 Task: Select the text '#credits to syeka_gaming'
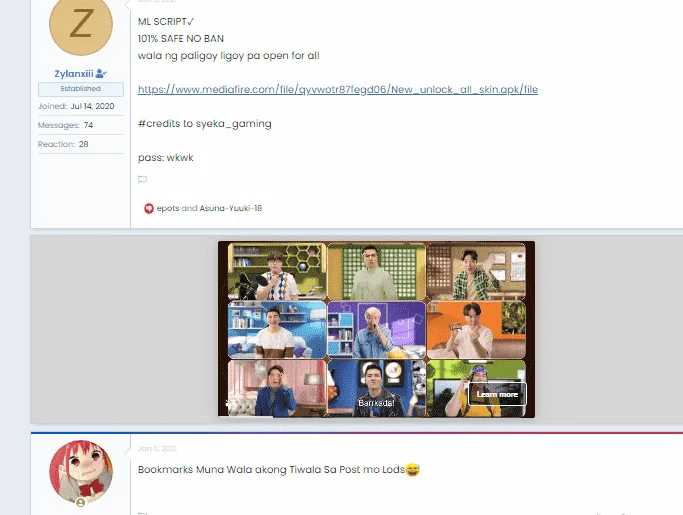[205, 124]
